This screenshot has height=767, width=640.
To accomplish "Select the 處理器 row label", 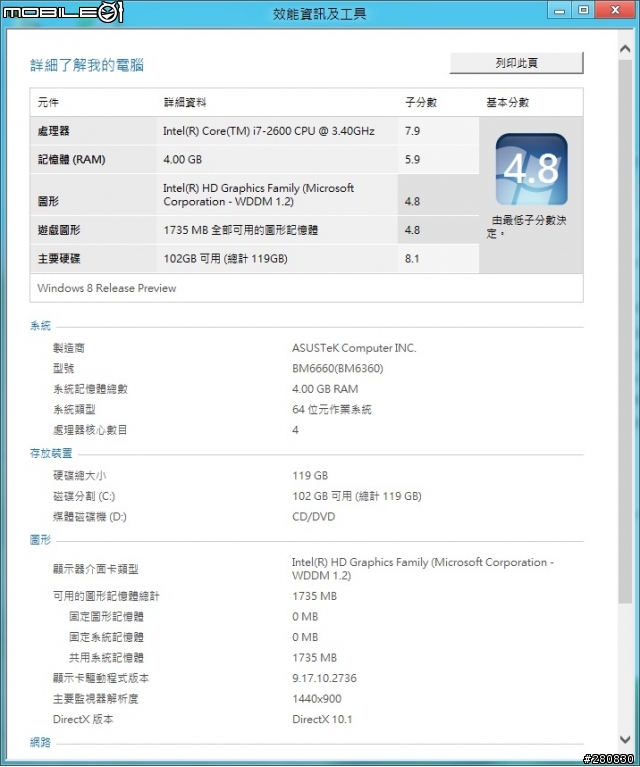I will coord(54,131).
